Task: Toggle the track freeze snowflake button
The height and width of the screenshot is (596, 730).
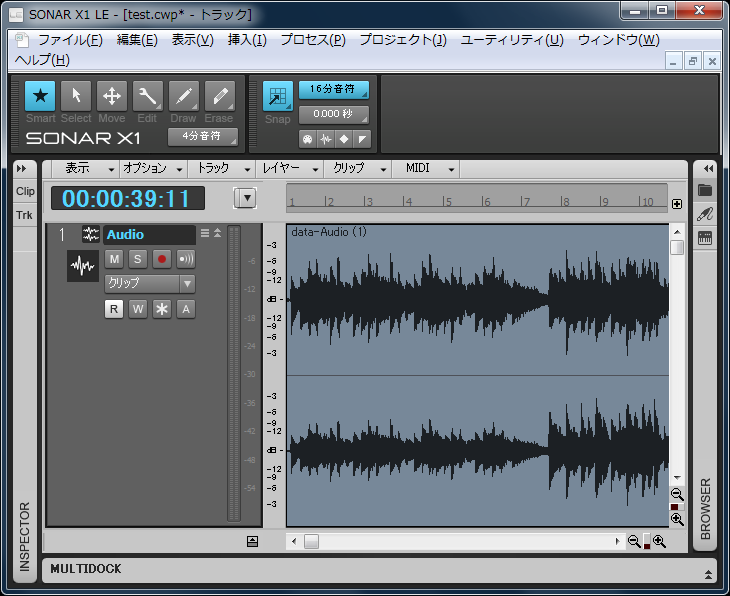Action: [162, 309]
